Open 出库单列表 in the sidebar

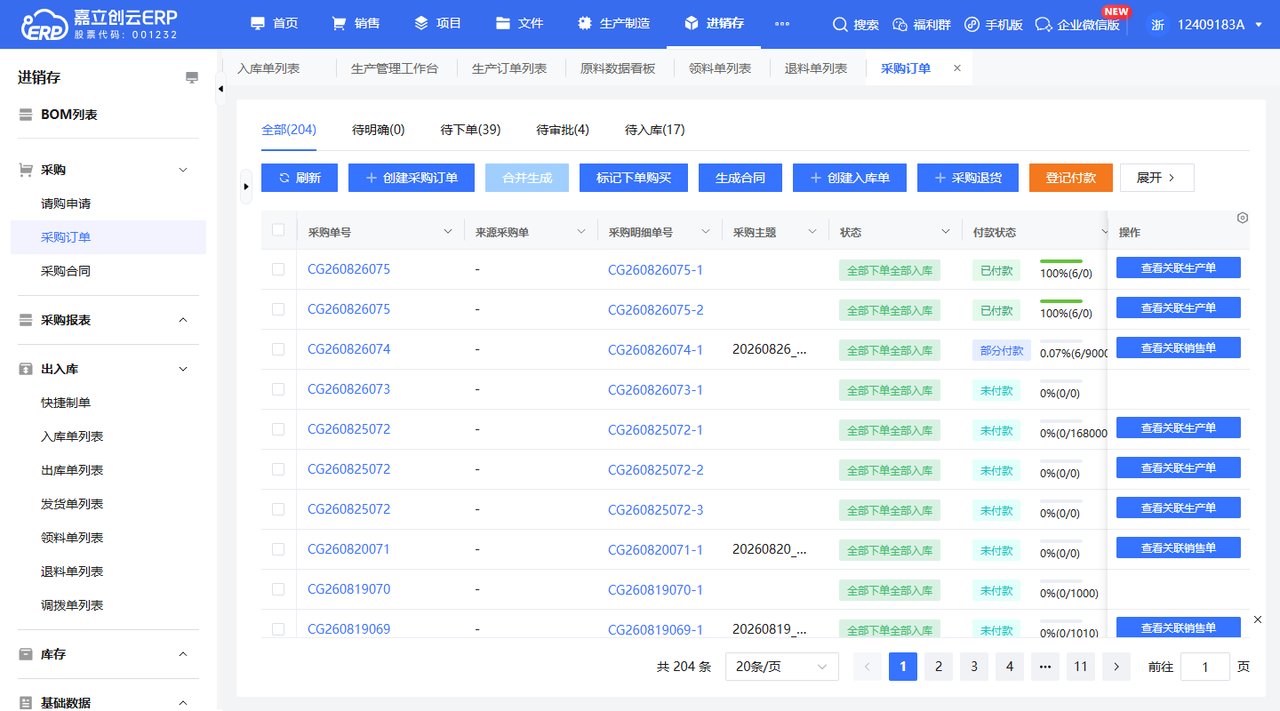(x=72, y=470)
